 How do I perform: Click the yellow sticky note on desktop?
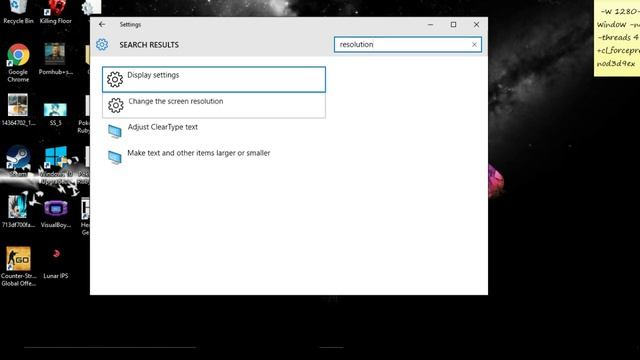tap(617, 38)
